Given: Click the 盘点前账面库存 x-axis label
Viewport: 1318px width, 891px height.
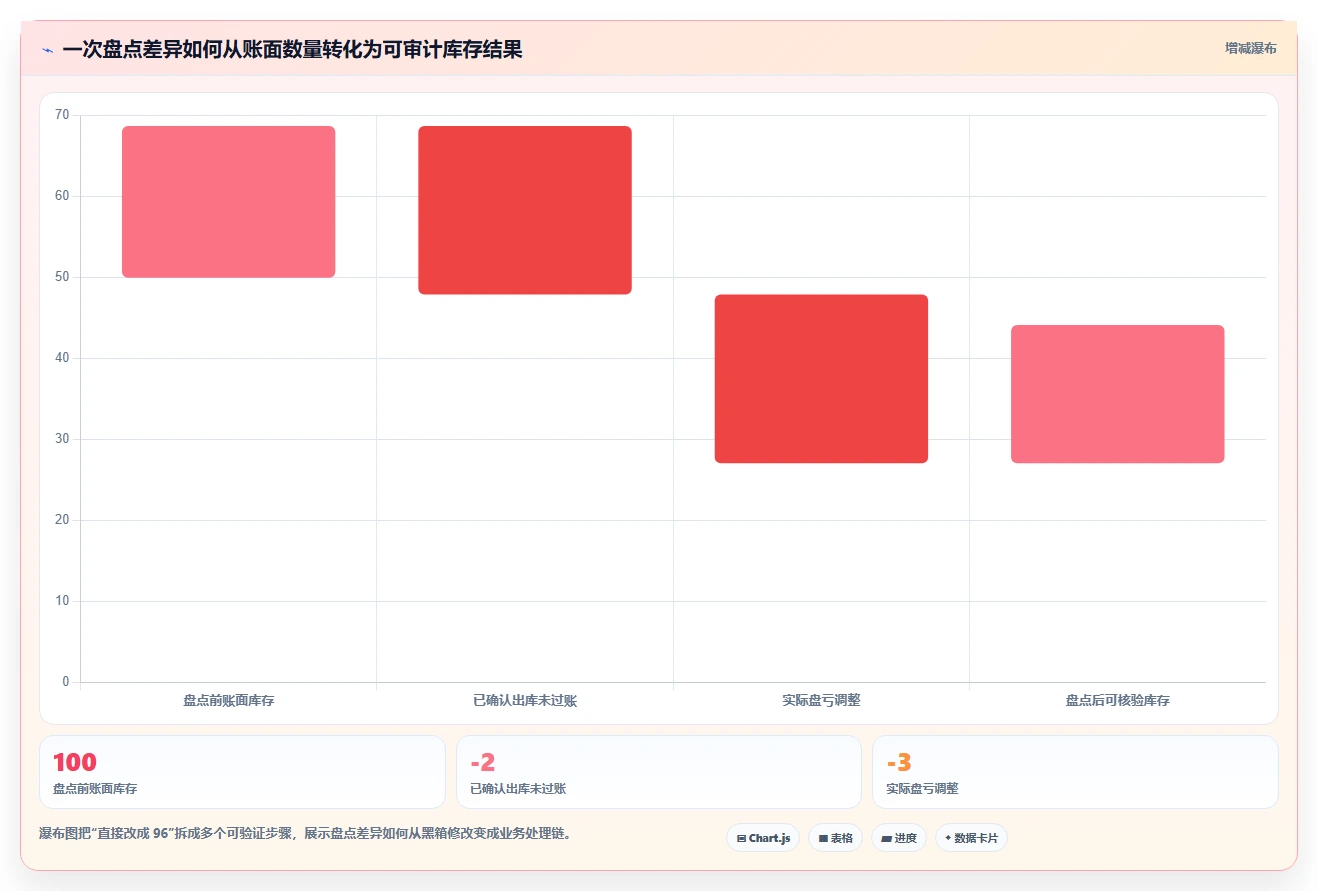Looking at the screenshot, I should pyautogui.click(x=228, y=701).
